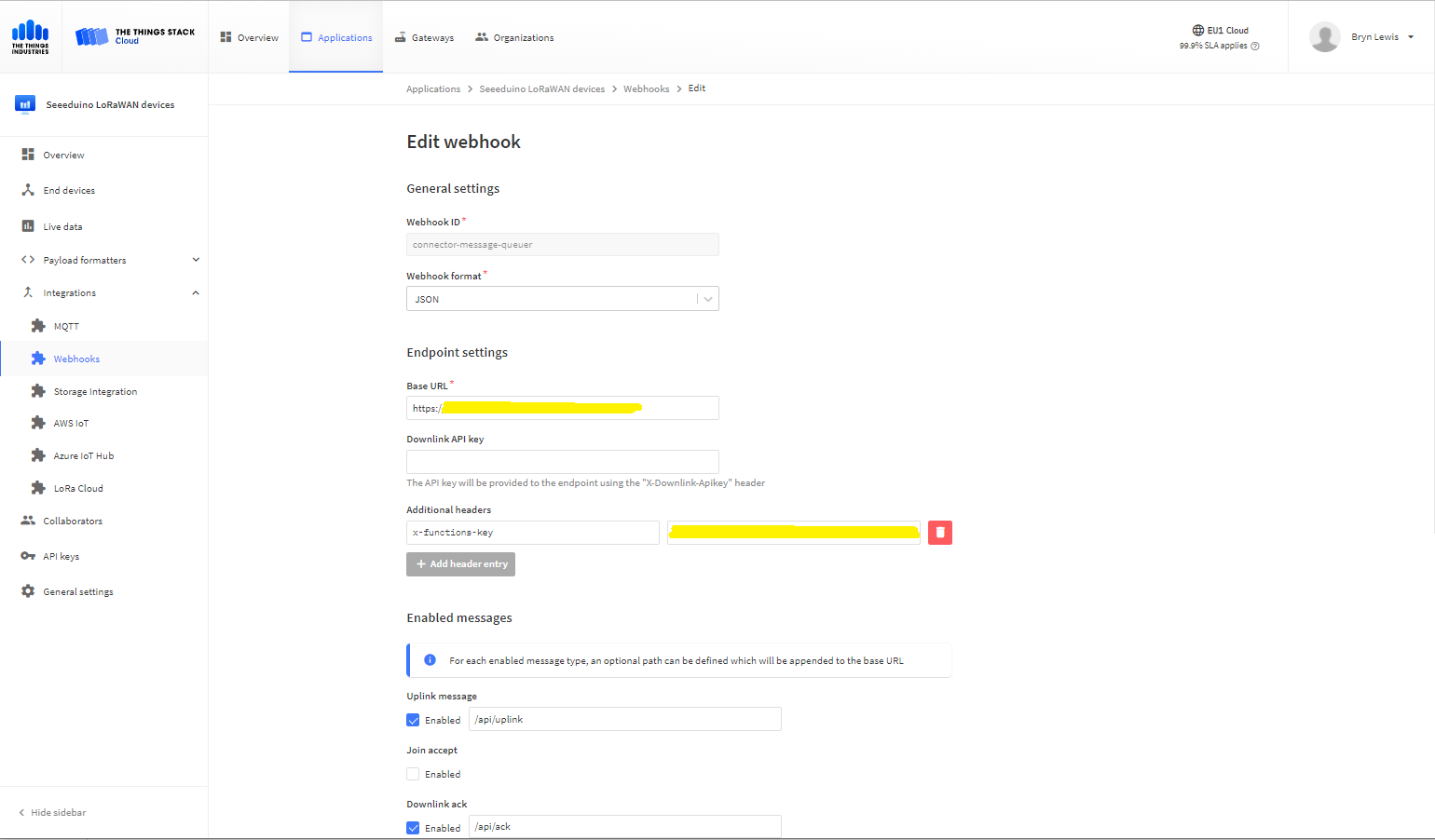Viewport: 1435px width, 840px height.
Task: Open the Bryn Lewis user menu
Action: [1373, 37]
